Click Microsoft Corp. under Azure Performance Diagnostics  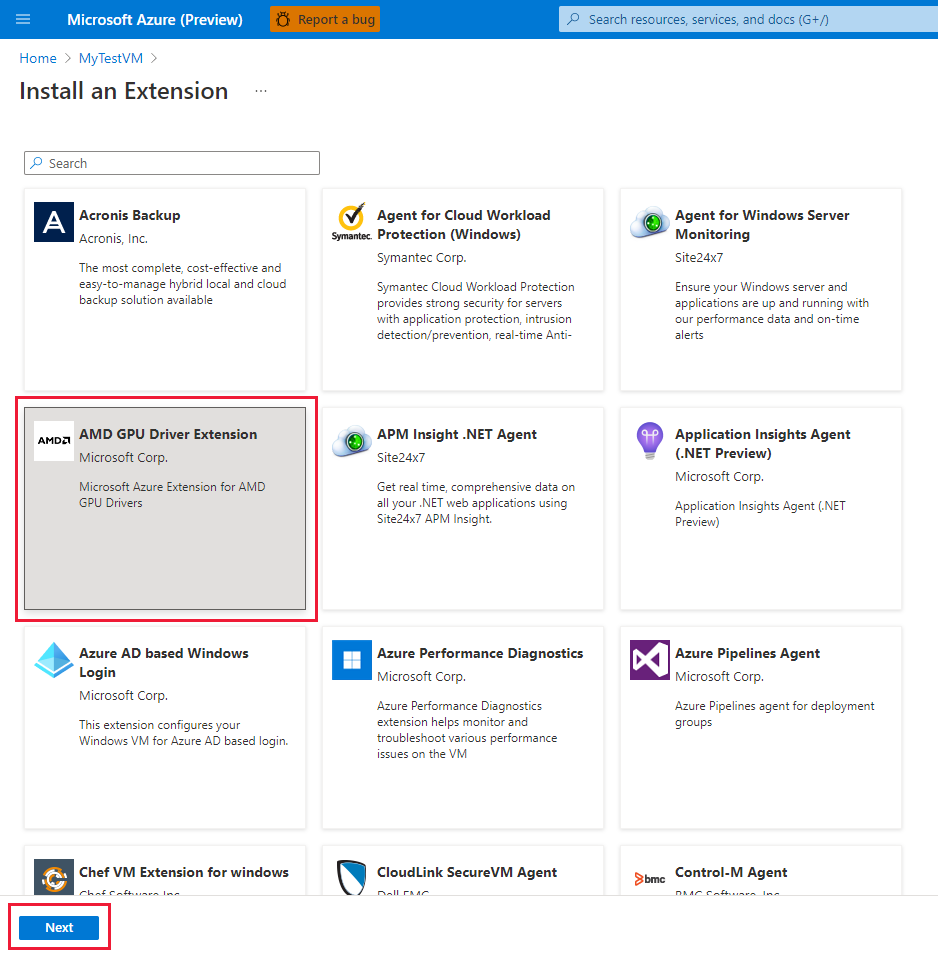pos(422,677)
